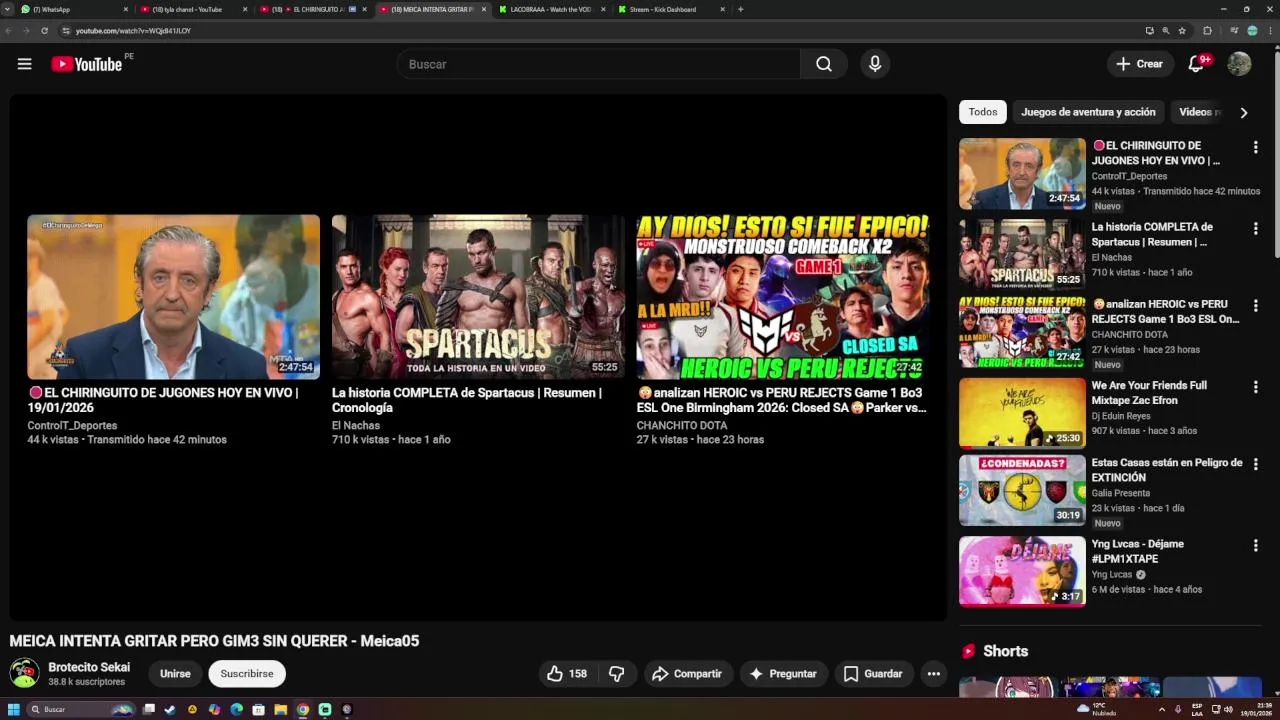Close the Stream - Kick Dashboard tab
Viewport: 1280px width, 720px height.
tap(722, 9)
